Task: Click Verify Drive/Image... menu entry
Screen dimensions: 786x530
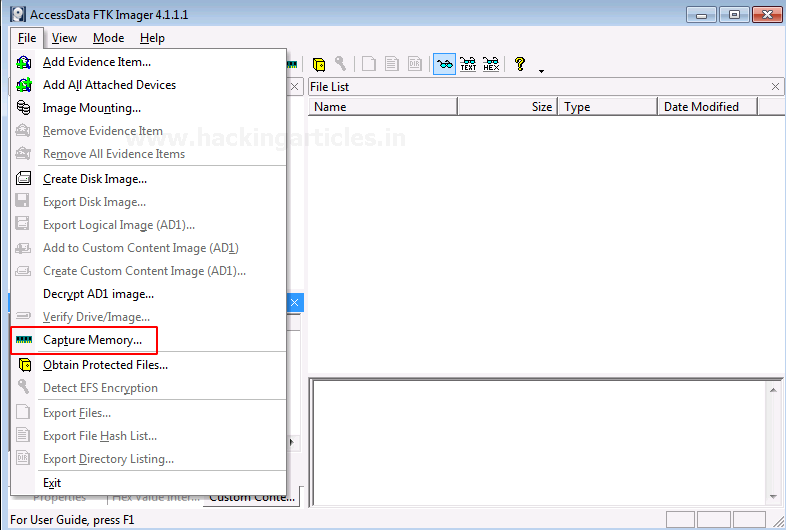Action: 149,317
